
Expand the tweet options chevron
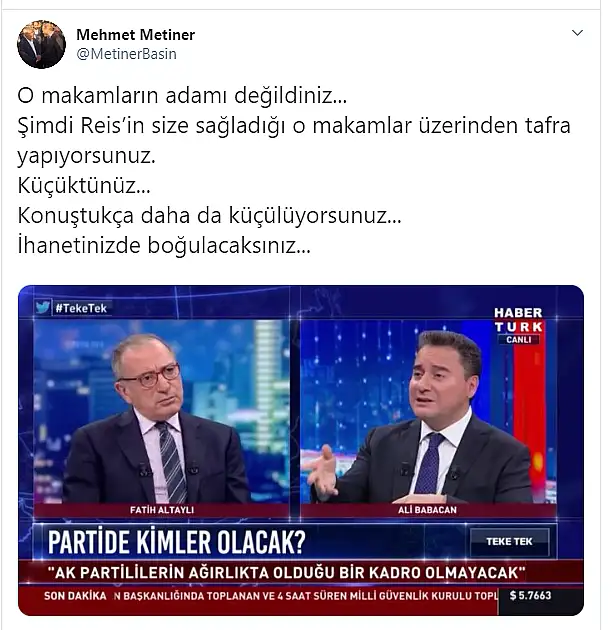(577, 33)
